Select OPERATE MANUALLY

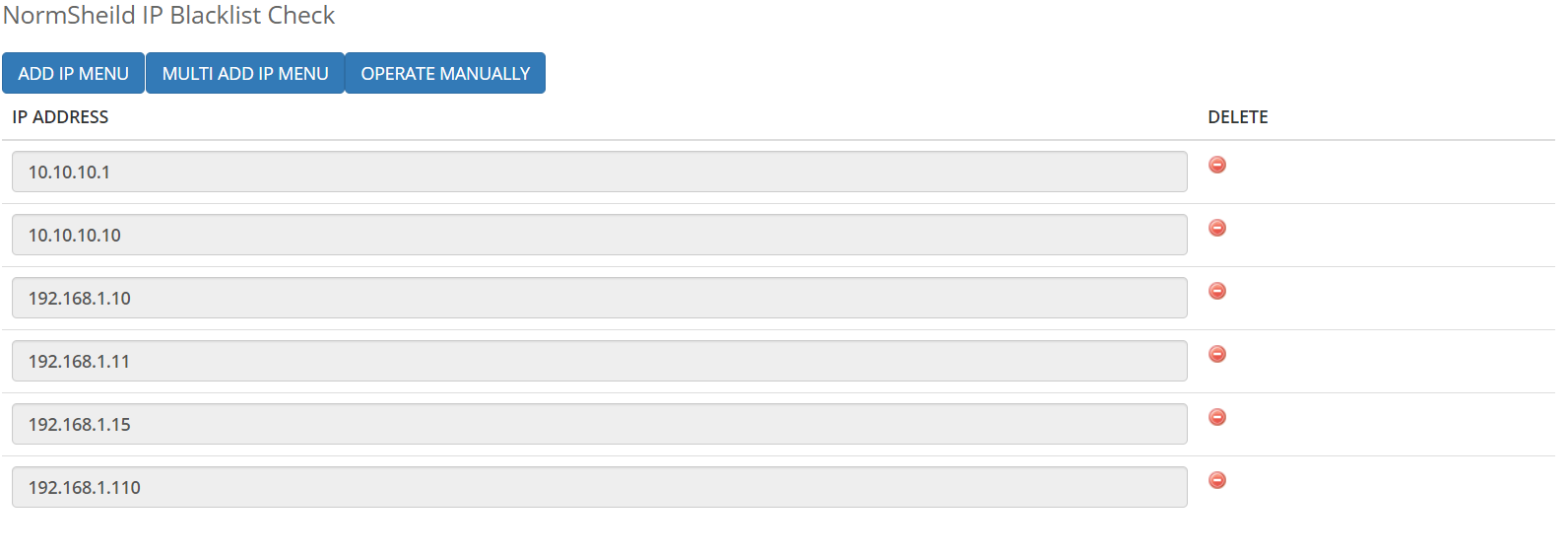[x=445, y=73]
